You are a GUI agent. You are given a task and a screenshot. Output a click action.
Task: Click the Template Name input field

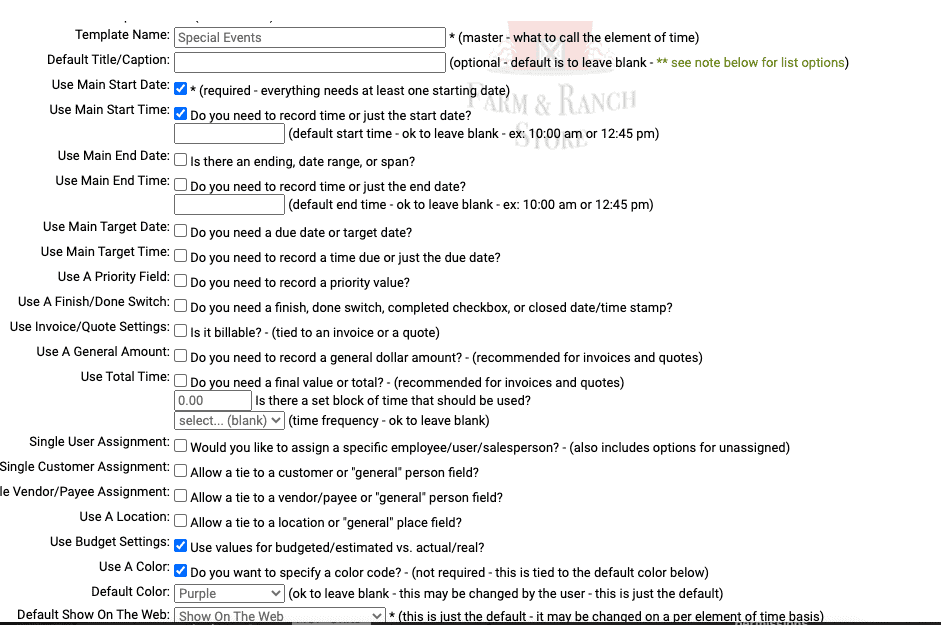point(310,37)
